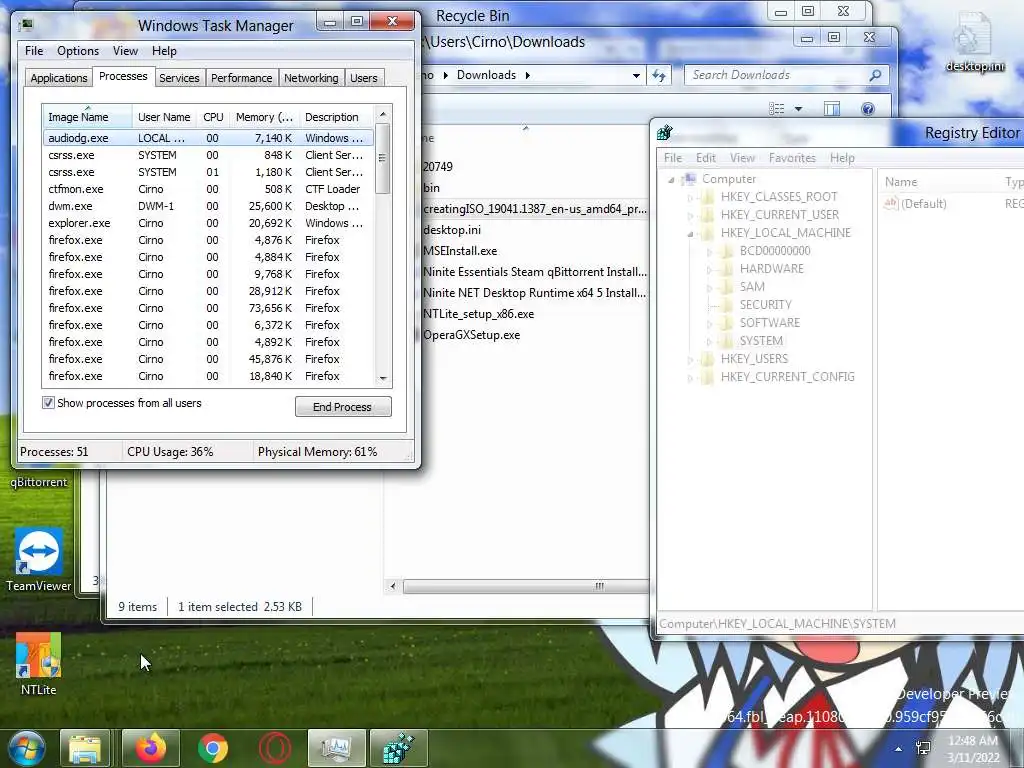Viewport: 1024px width, 768px height.
Task: Select the explorer.exe process row
Action: (208, 223)
